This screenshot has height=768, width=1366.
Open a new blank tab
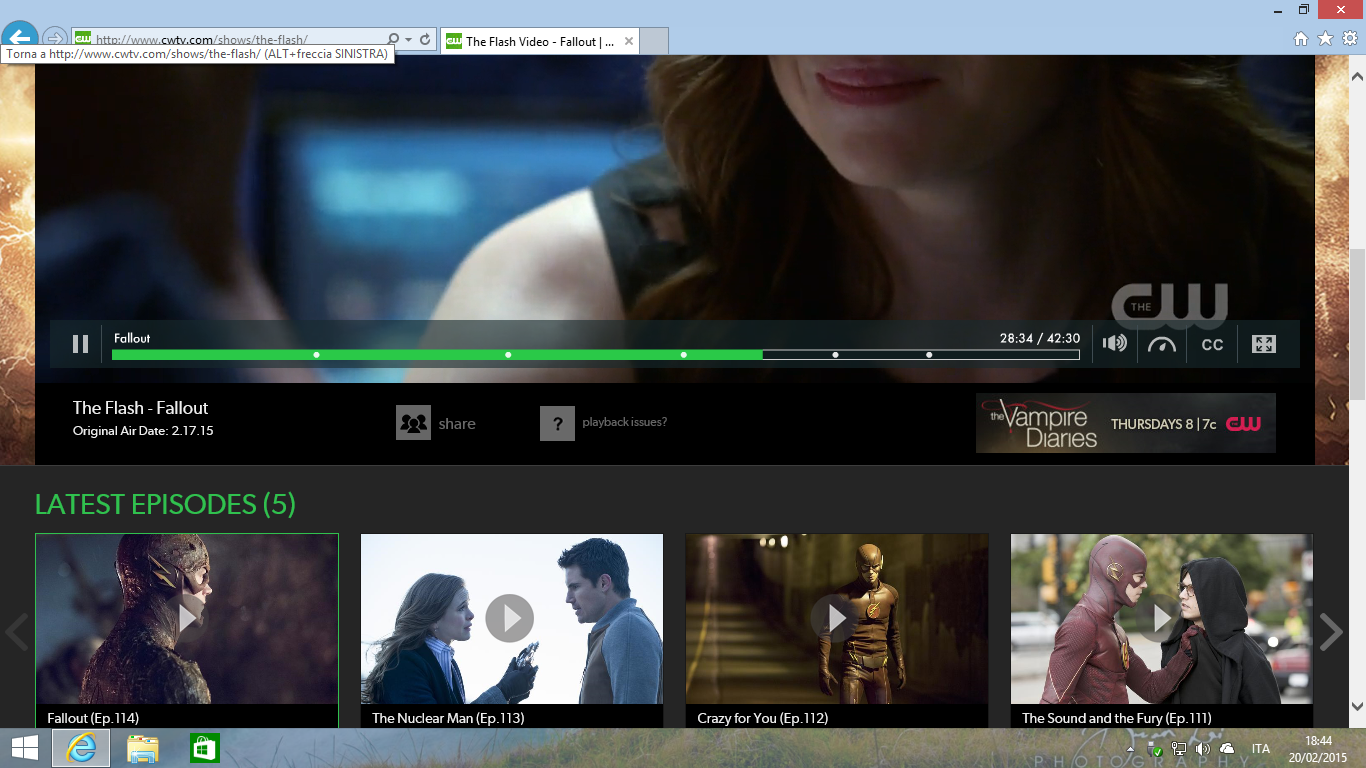tap(653, 41)
